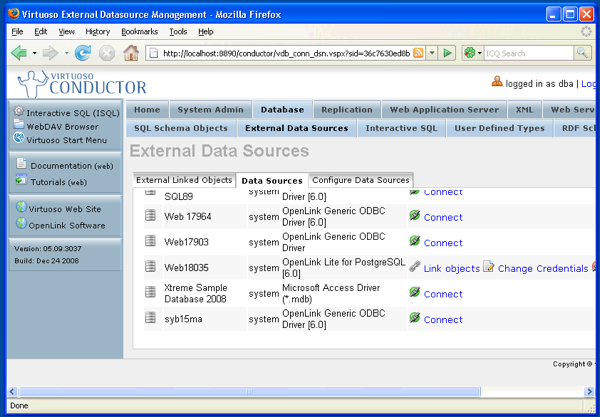Click the Change Credentials edit icon
This screenshot has height=417, width=600.
[x=488, y=266]
